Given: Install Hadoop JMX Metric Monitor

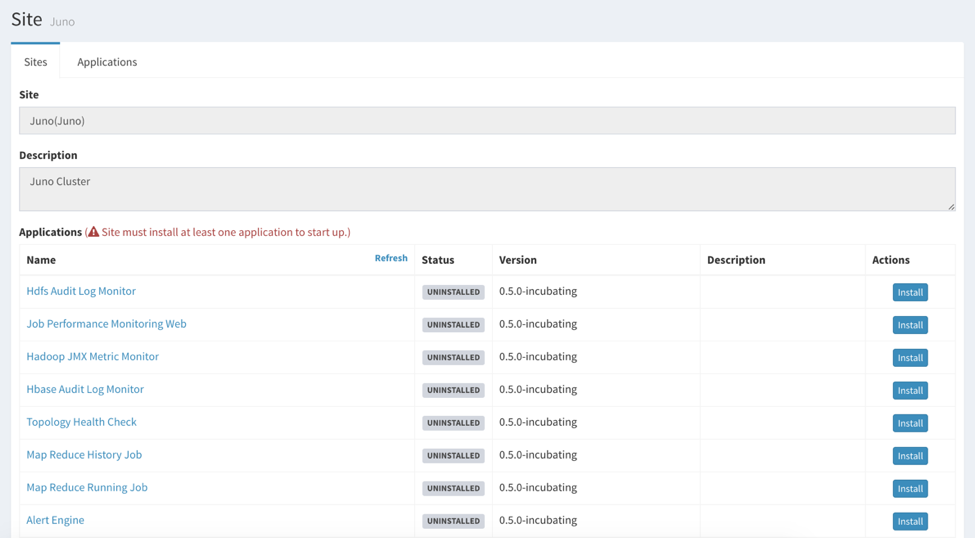Looking at the screenshot, I should coord(909,358).
